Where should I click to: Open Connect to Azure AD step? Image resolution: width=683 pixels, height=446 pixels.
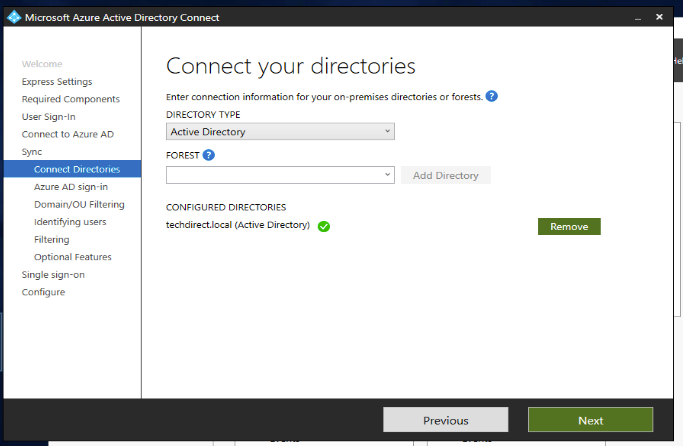coord(68,134)
